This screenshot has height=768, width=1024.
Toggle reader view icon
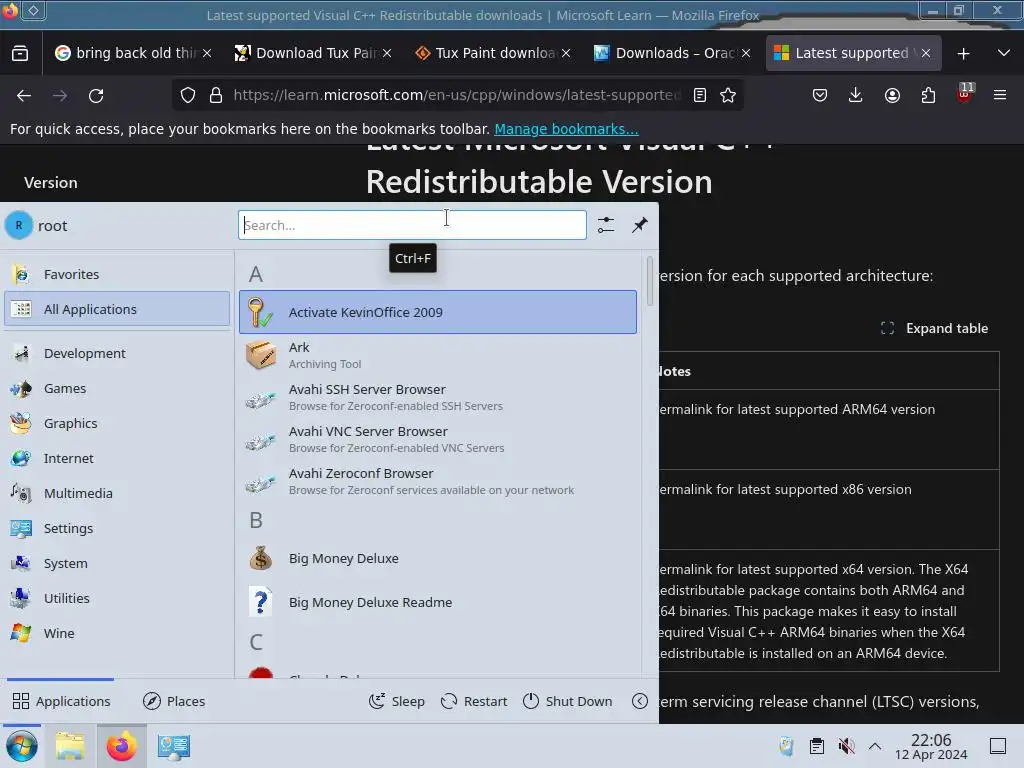click(x=699, y=95)
